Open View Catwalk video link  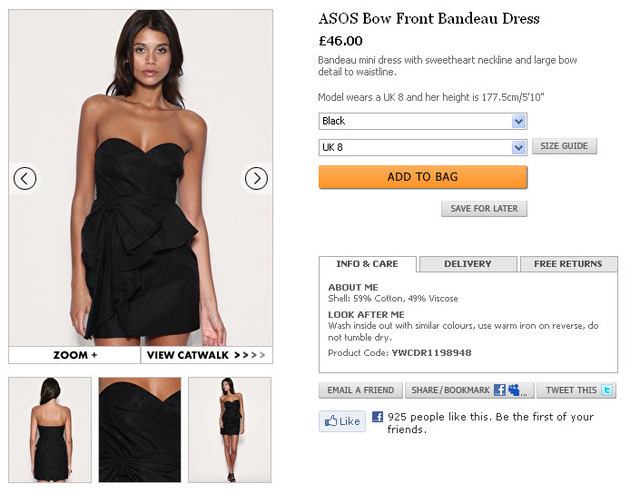click(207, 355)
